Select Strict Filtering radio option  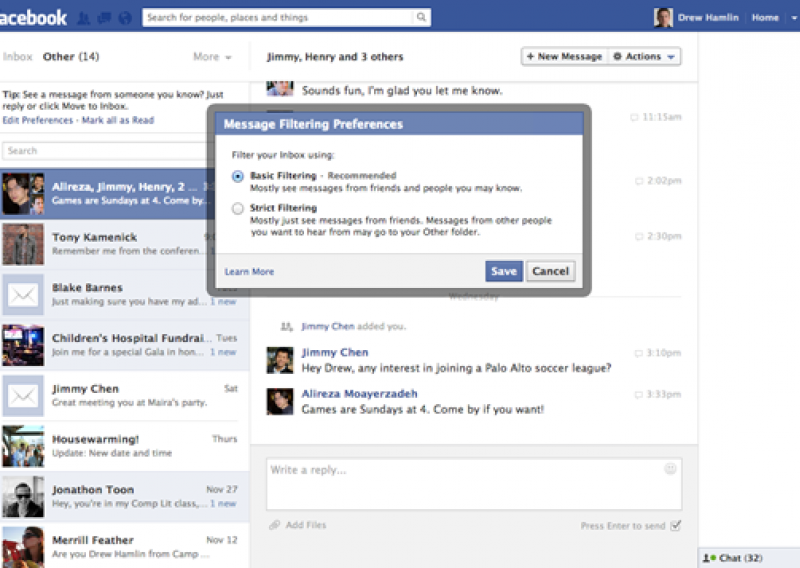click(x=238, y=209)
